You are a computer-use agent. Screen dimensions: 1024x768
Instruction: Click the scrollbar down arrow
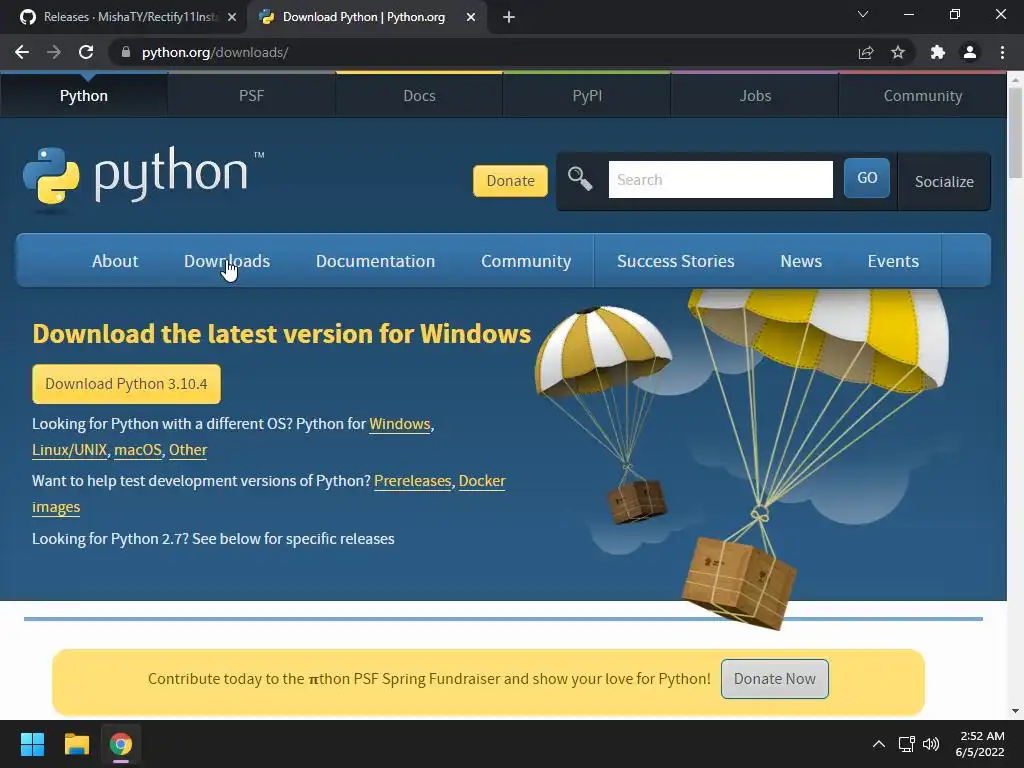point(1015,711)
